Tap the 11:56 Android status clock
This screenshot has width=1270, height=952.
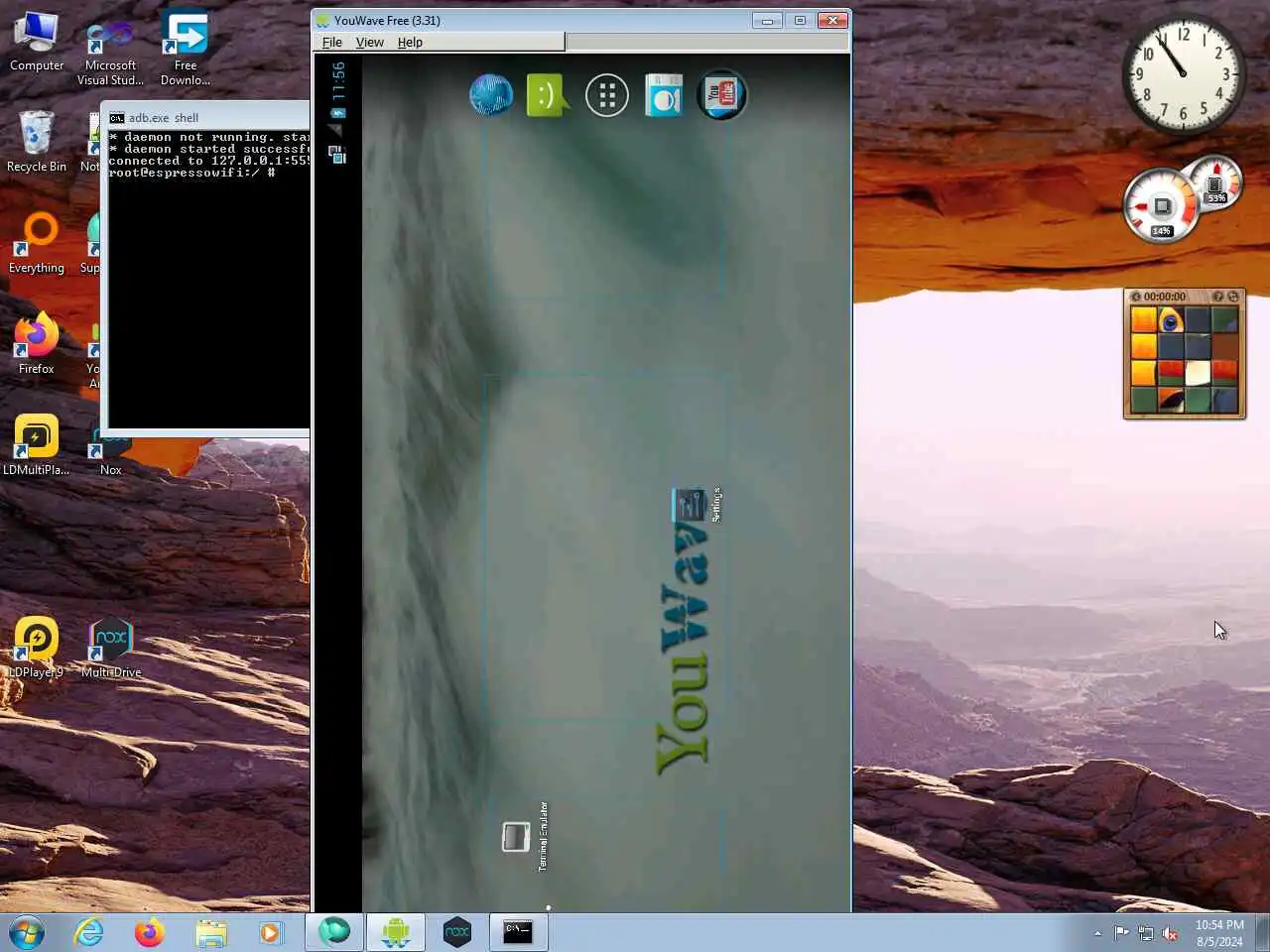(x=338, y=80)
